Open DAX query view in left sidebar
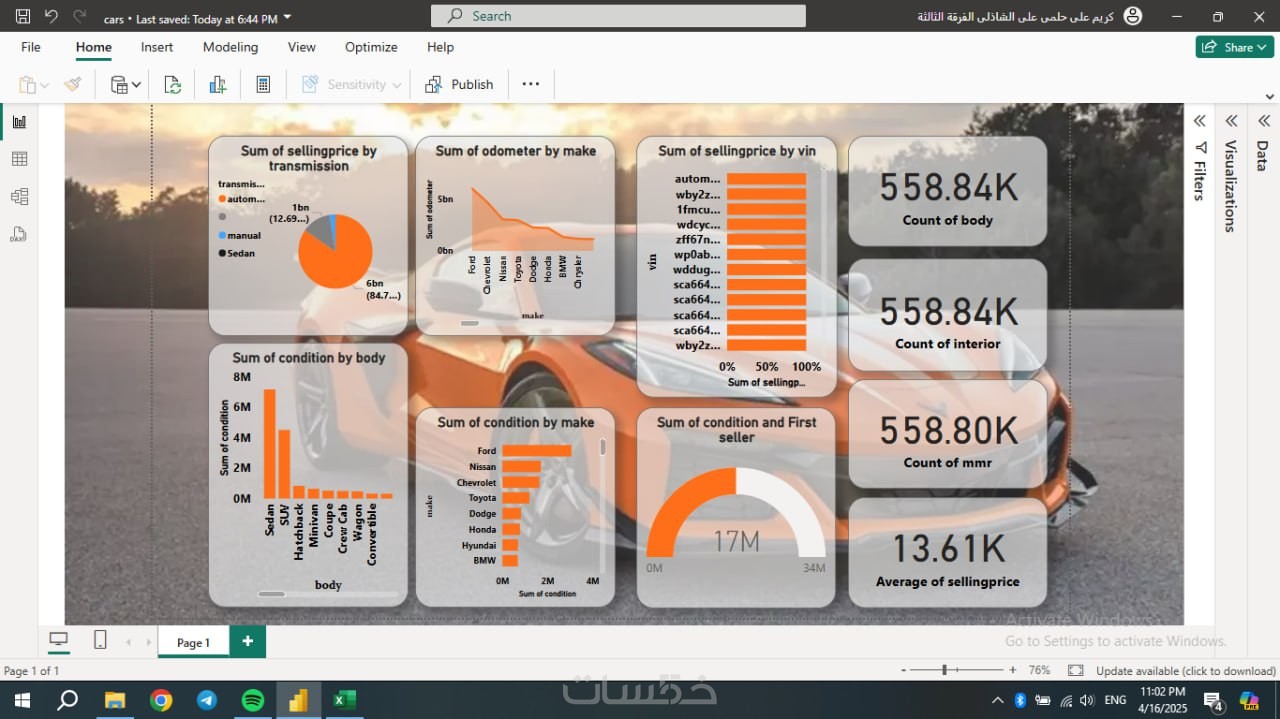Image resolution: width=1280 pixels, height=719 pixels. 19,235
